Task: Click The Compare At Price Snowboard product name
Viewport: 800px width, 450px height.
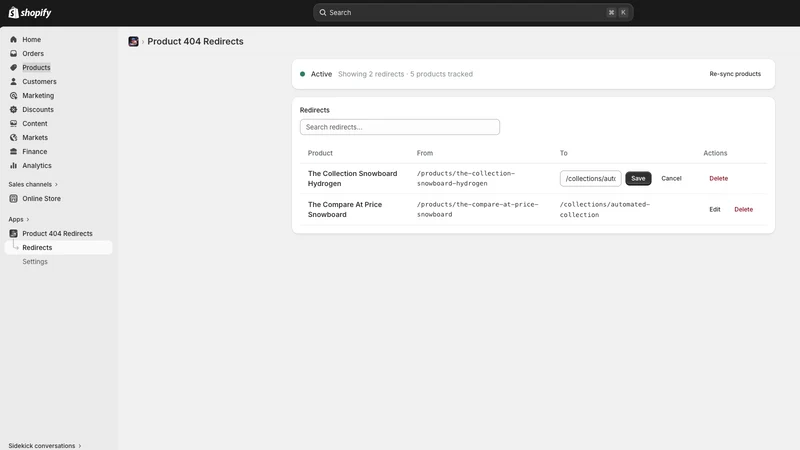Action: (x=345, y=209)
